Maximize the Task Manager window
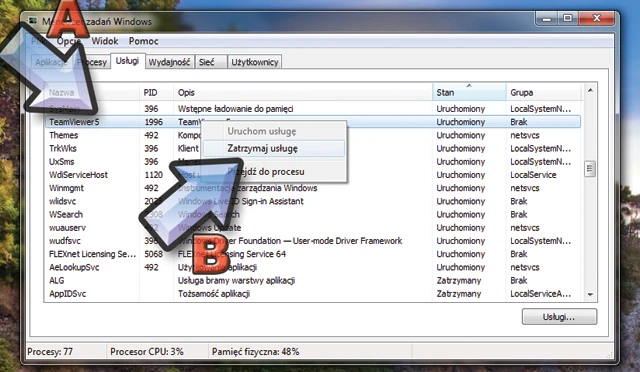The width and height of the screenshot is (640, 372). tap(568, 19)
